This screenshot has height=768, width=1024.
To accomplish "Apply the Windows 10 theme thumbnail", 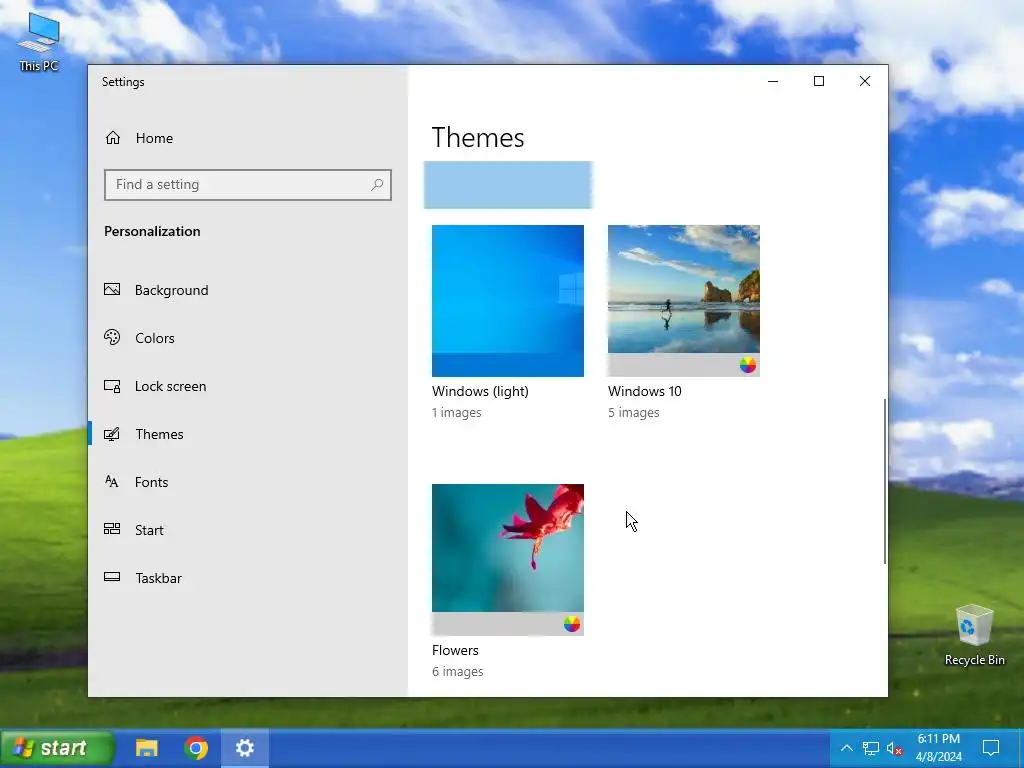I will point(684,300).
